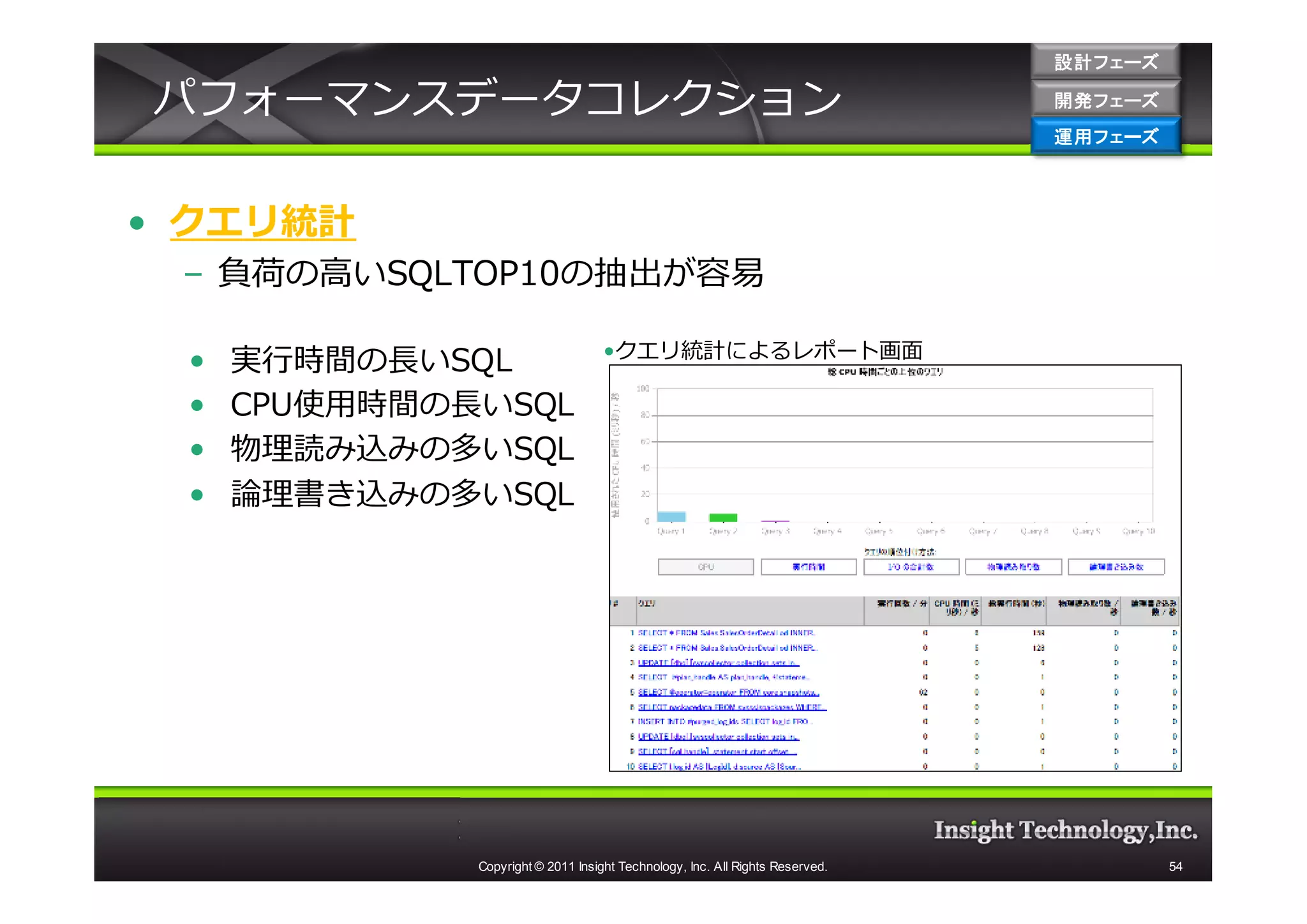Click the Insight Technology,Inc. logo
Viewport: 1307px width, 924px height.
(x=1066, y=830)
